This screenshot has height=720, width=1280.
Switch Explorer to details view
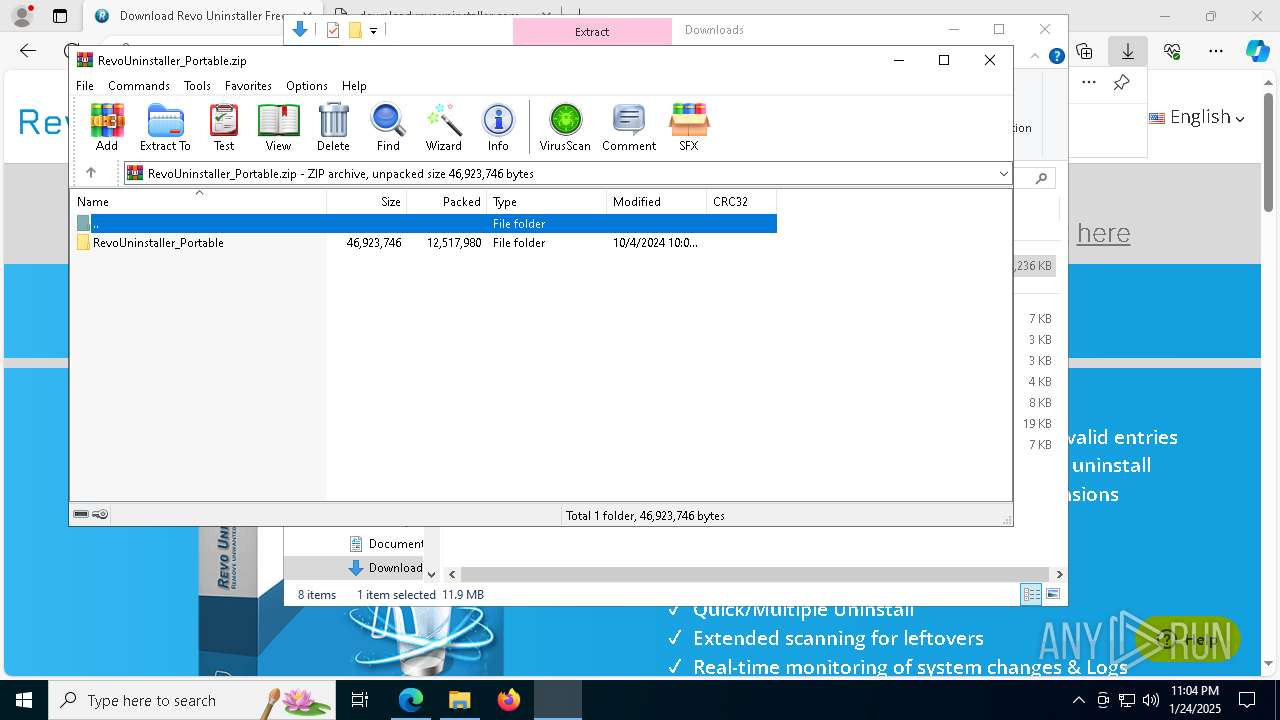pos(1031,594)
